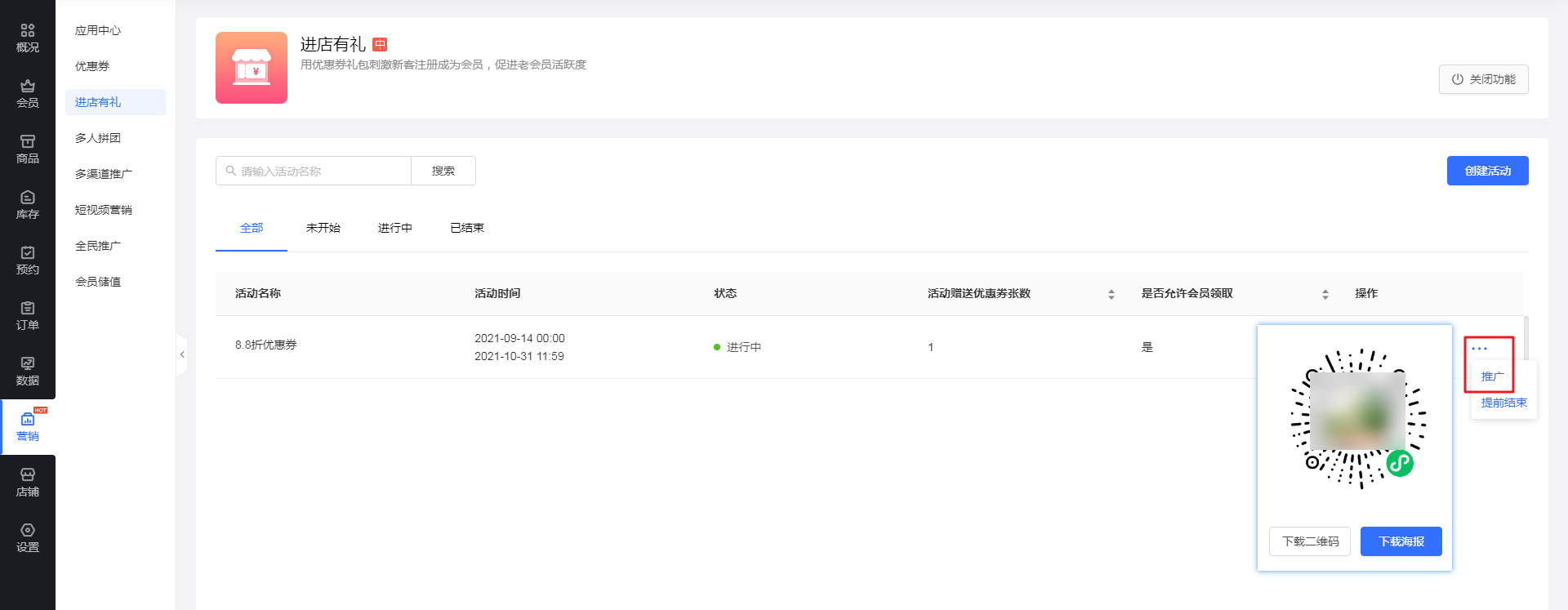Click the 下载海报 button
This screenshot has width=1568, height=610.
pos(1401,541)
